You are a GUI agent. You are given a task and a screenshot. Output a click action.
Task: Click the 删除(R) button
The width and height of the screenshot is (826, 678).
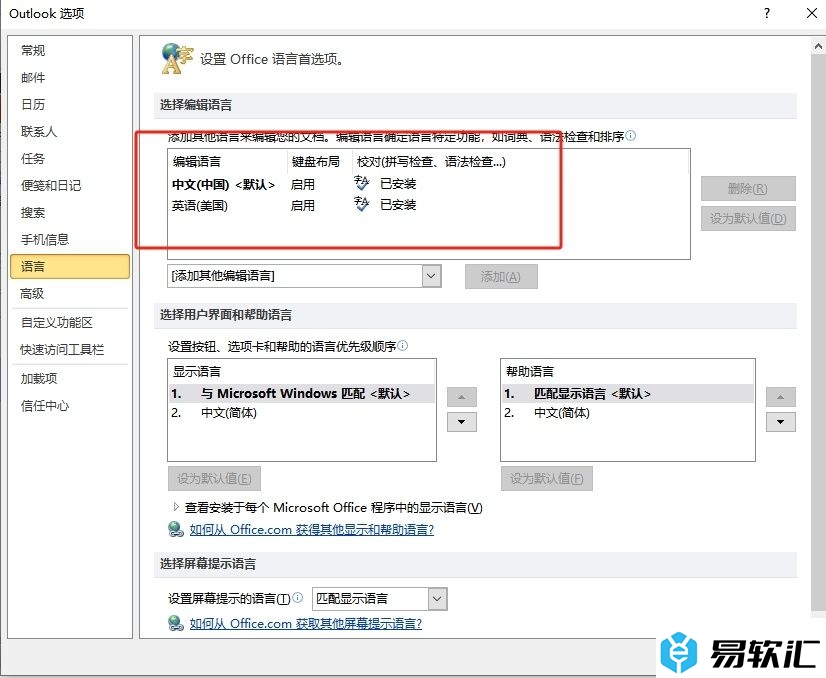[748, 189]
